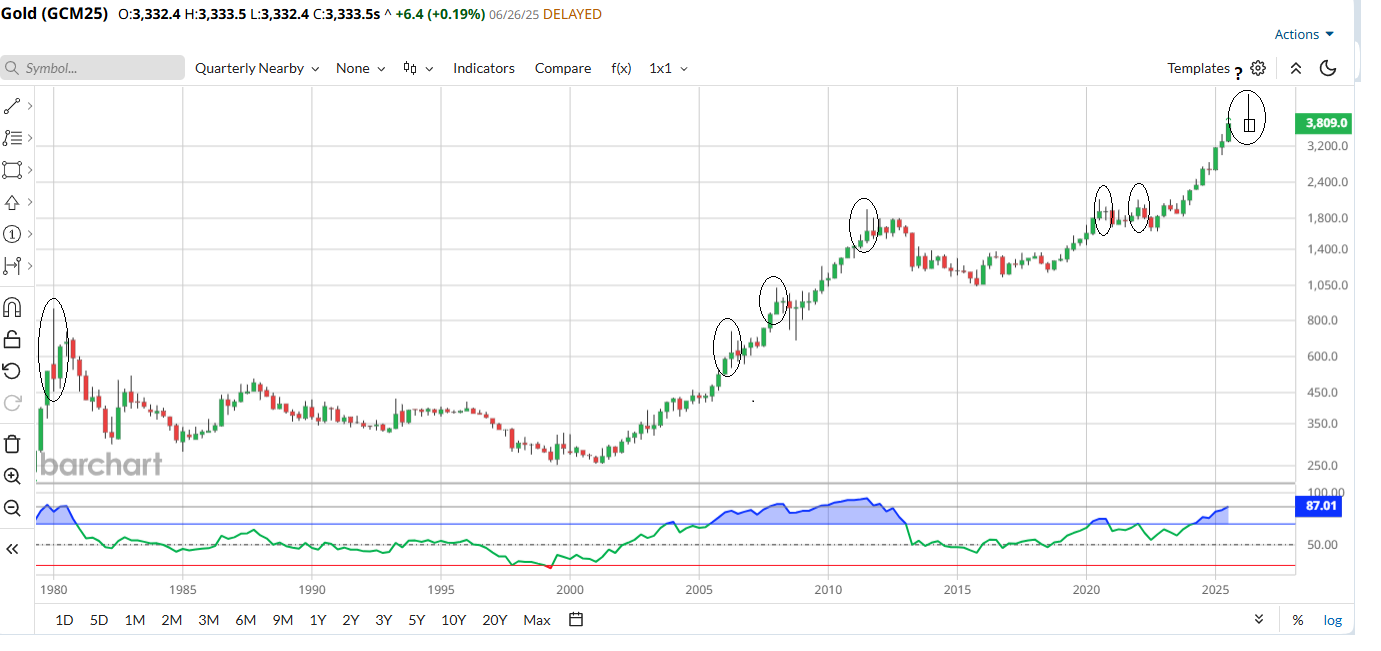Enable the magnet snap tool

coord(13,307)
